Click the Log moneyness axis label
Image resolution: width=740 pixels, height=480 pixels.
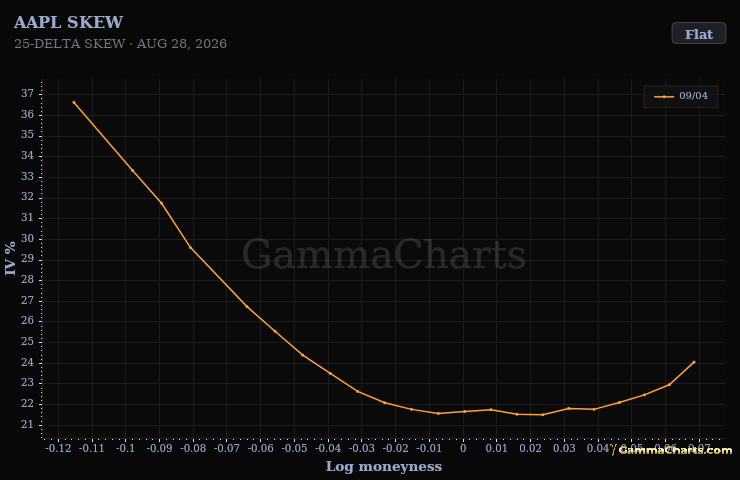384,467
